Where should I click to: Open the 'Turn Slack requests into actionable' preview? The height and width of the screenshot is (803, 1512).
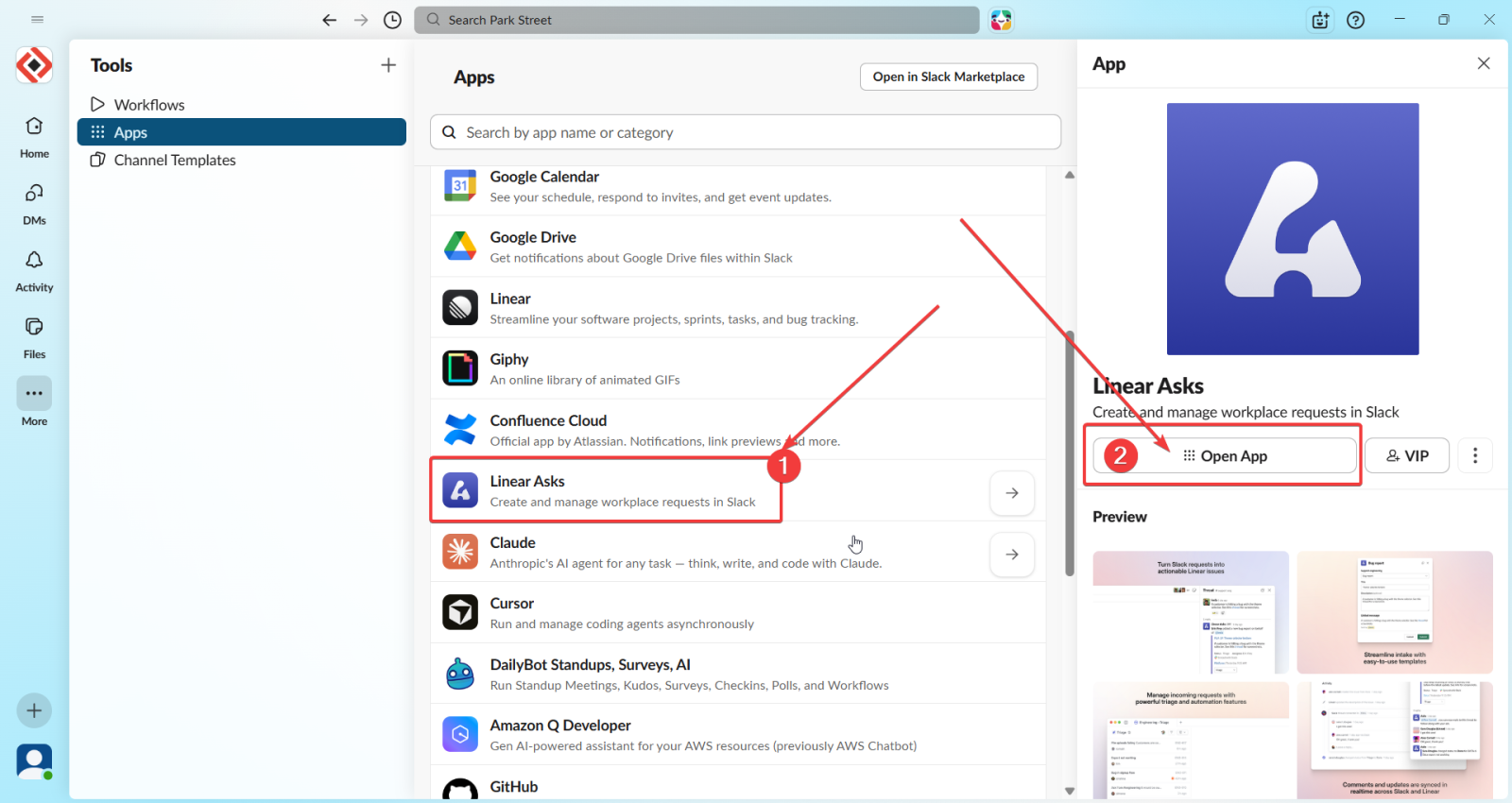[1191, 612]
